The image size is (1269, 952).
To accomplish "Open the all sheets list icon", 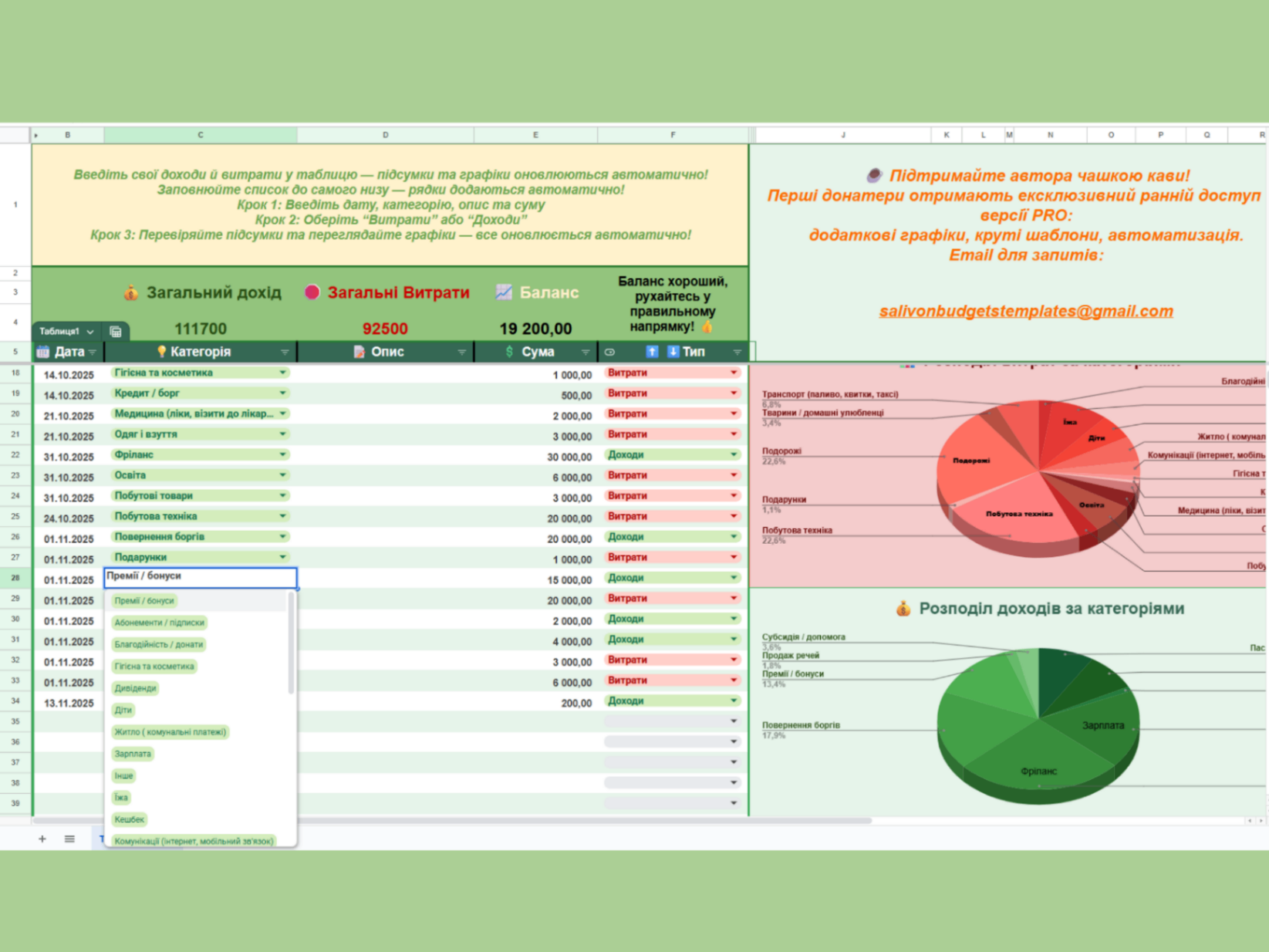I will tap(69, 839).
